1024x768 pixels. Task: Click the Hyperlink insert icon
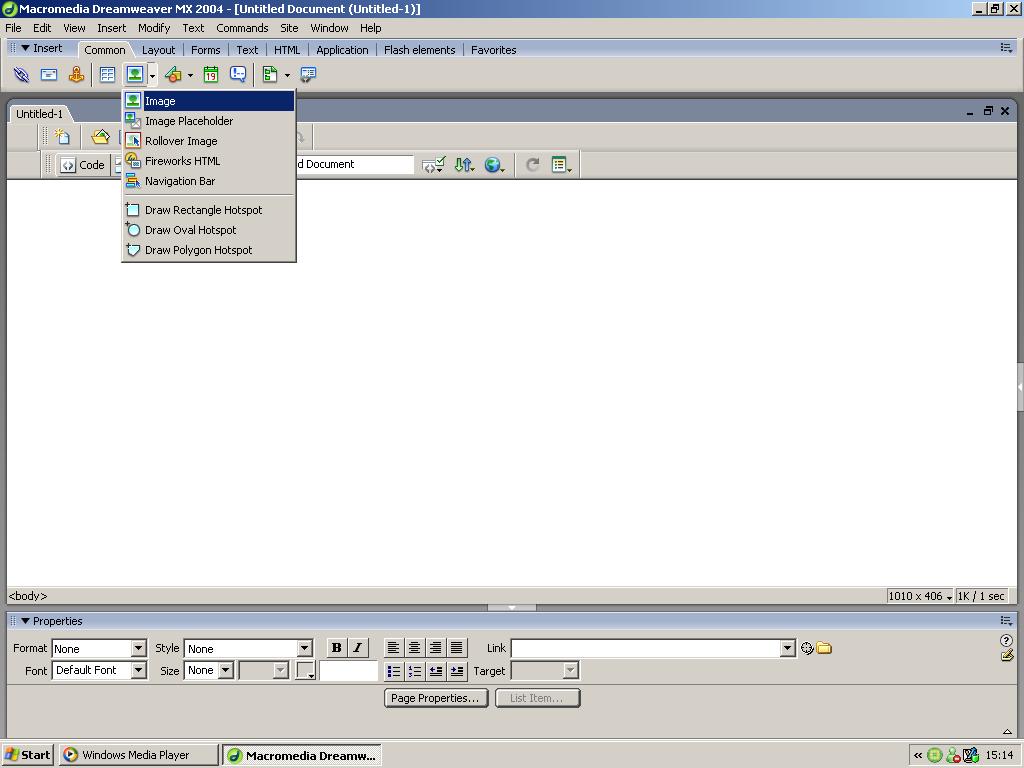pos(21,75)
